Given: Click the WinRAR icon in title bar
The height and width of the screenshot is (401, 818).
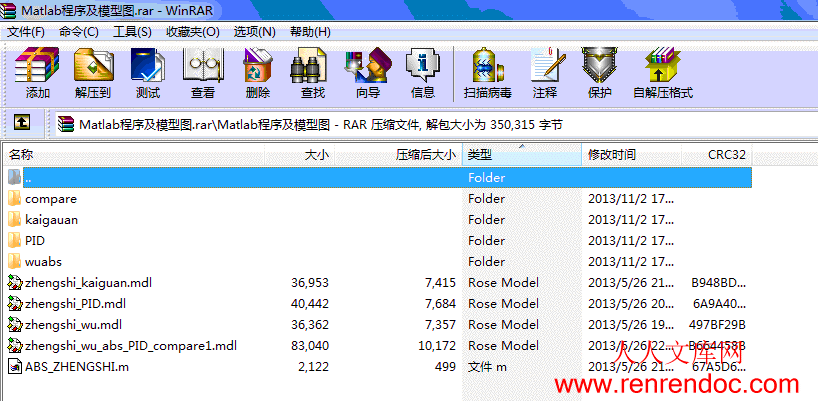Looking at the screenshot, I should 9,10.
